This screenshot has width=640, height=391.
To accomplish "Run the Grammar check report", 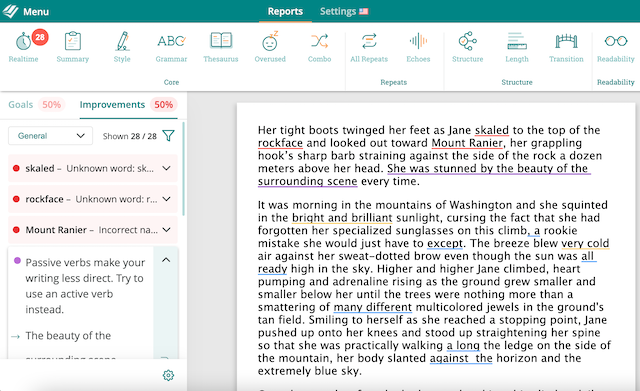I will [171, 41].
